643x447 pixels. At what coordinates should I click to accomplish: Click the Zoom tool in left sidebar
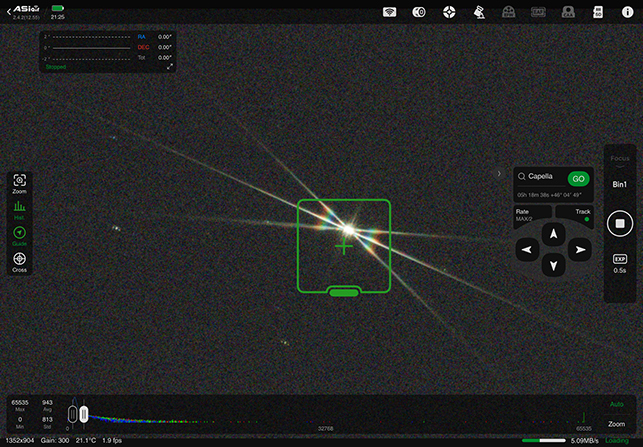coord(20,183)
